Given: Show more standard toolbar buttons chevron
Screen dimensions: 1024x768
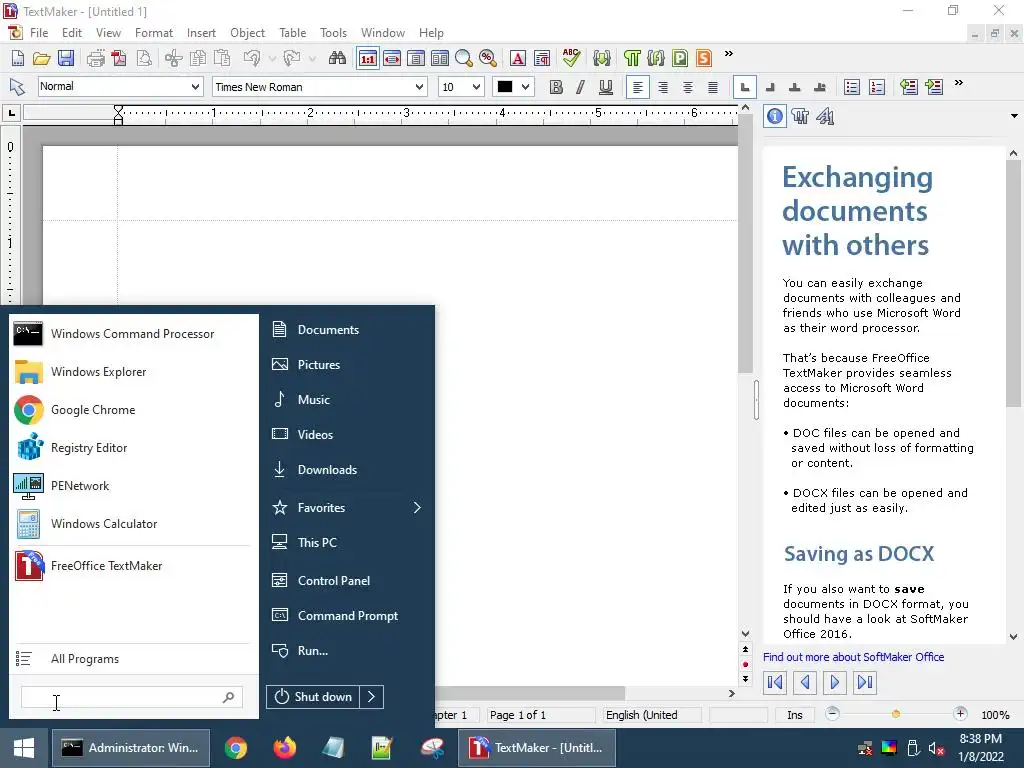Looking at the screenshot, I should coord(729,54).
